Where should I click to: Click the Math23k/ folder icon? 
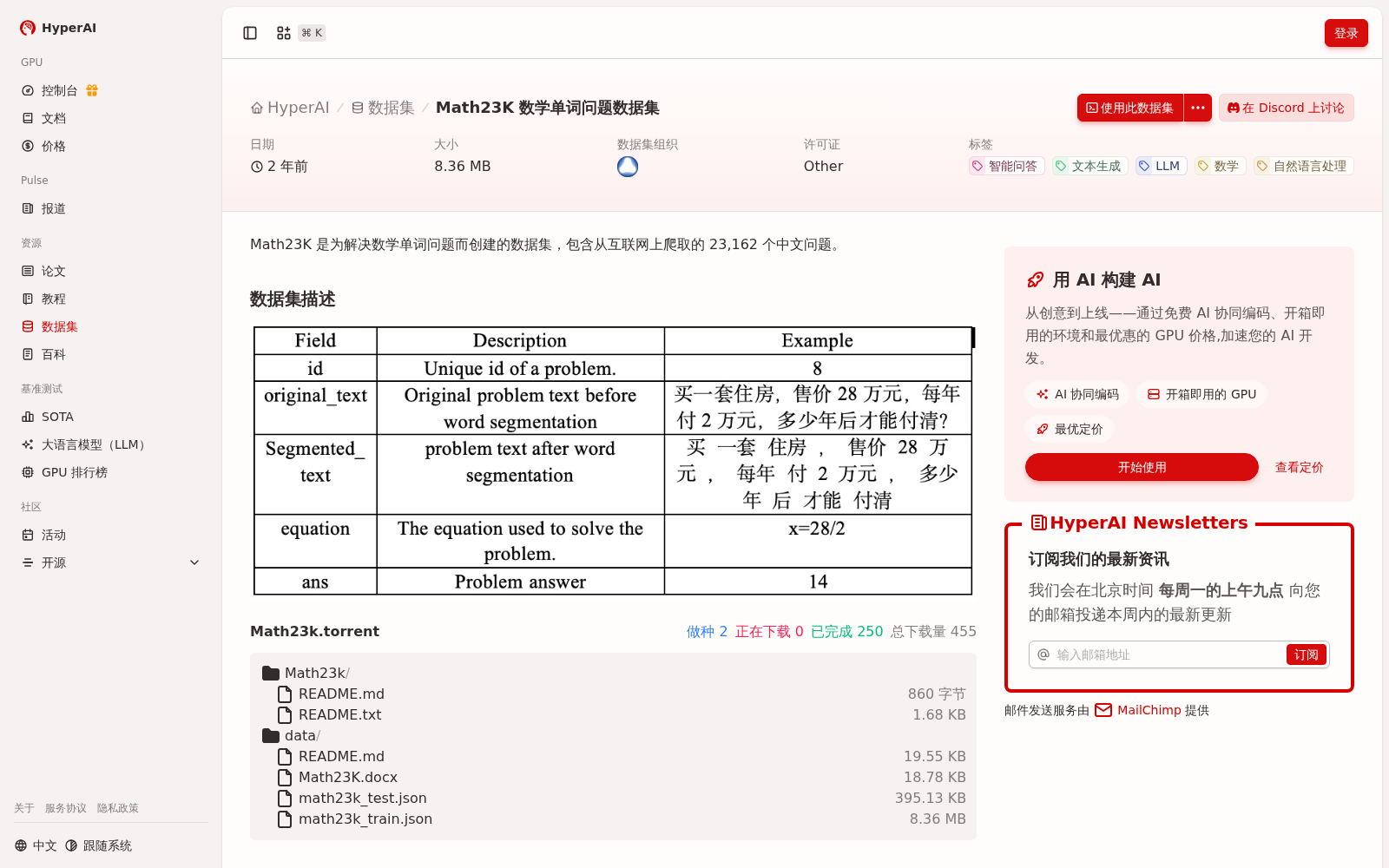point(271,673)
